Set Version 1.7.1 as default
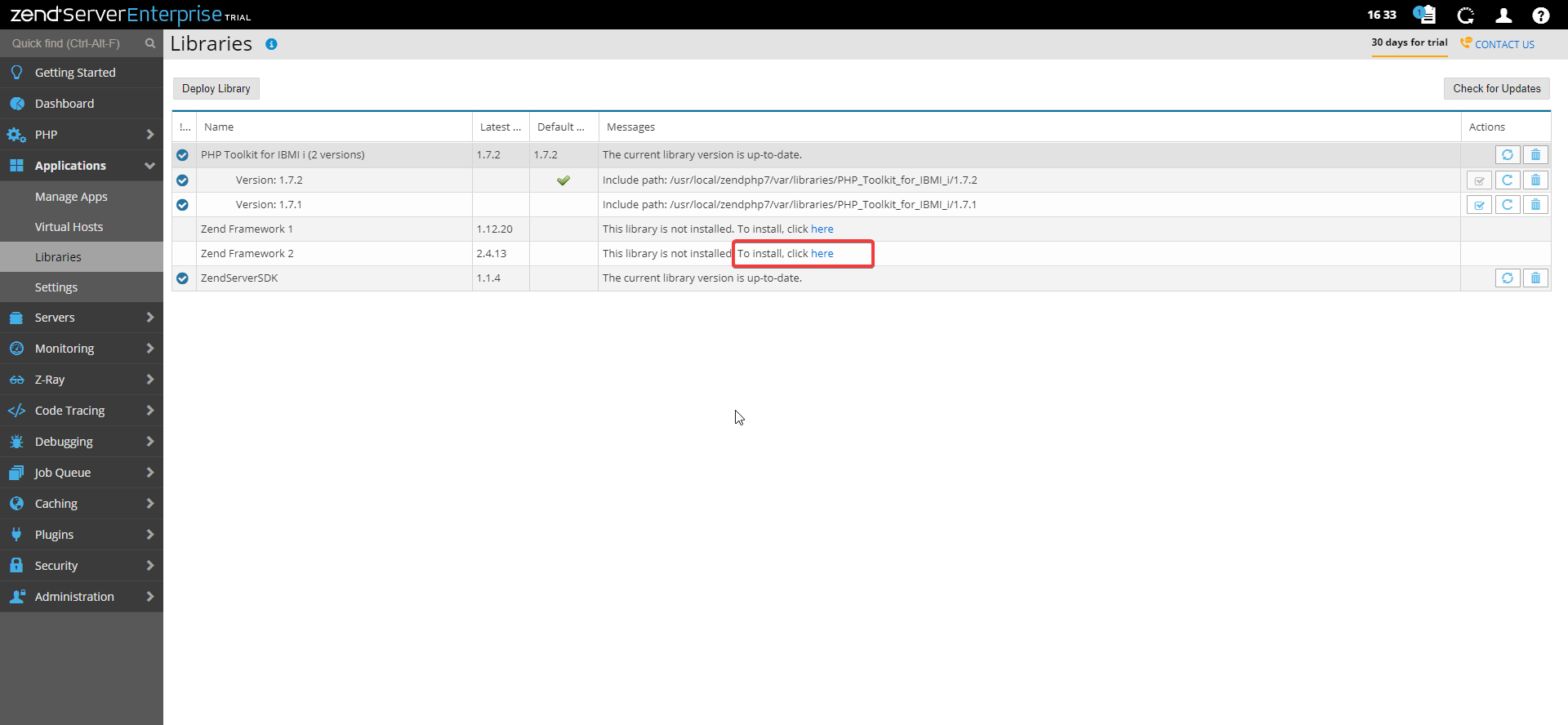Screen dimensions: 1568x725 coord(1479,205)
